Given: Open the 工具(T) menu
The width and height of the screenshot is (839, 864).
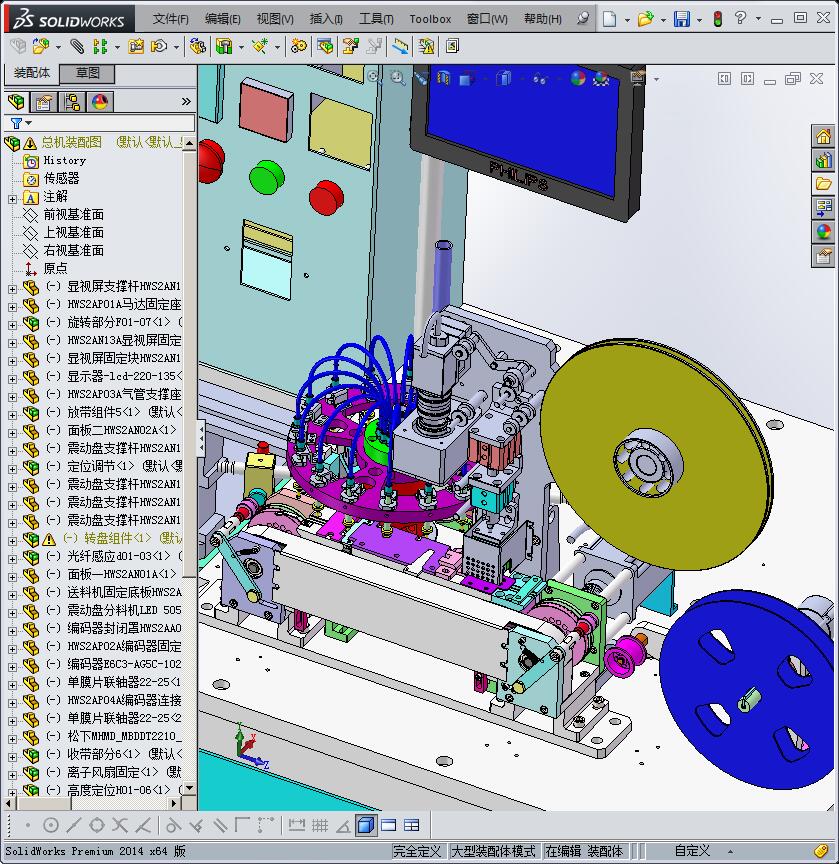Looking at the screenshot, I should coord(376,19).
